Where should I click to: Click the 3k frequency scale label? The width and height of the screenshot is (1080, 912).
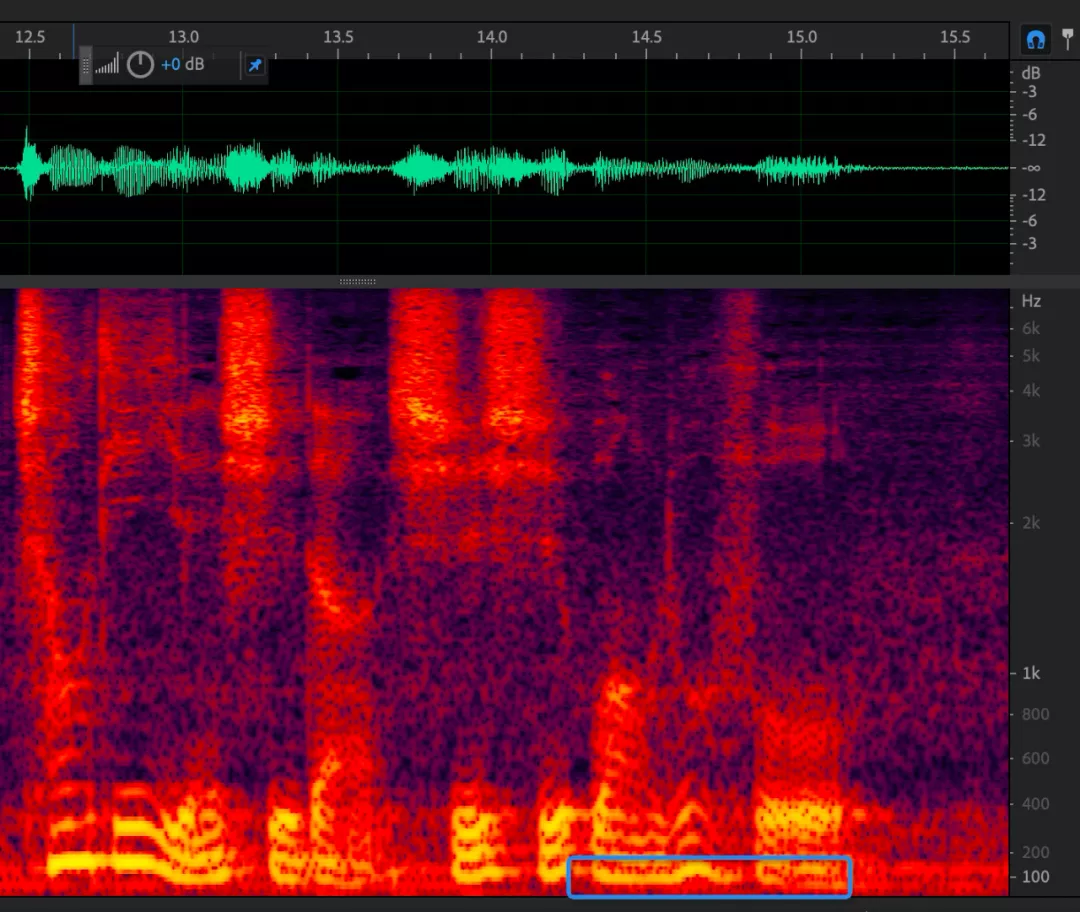[1031, 441]
